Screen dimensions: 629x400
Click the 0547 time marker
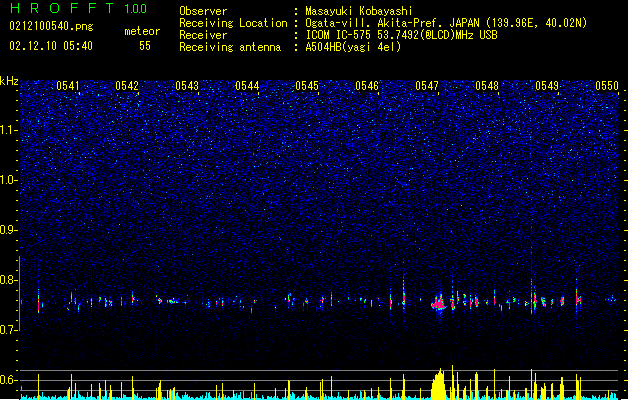tap(427, 86)
